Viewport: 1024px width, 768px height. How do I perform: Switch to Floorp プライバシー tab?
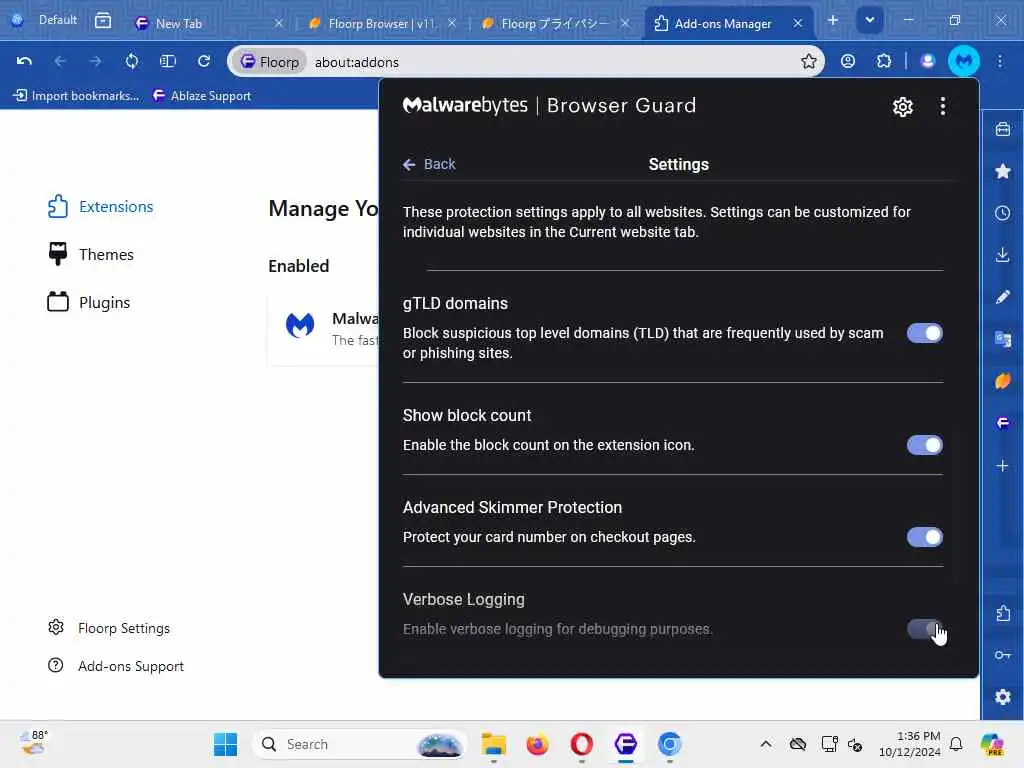pos(556,24)
